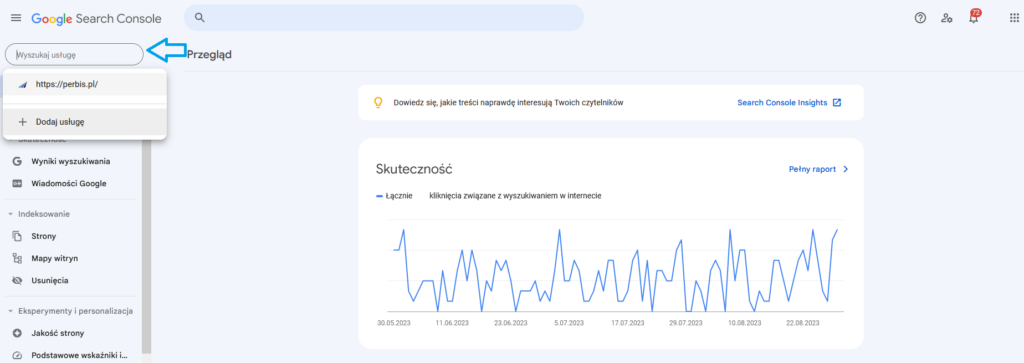This screenshot has height=363, width=1024.
Task: Open Wiadomości Google report
Action: (69, 183)
